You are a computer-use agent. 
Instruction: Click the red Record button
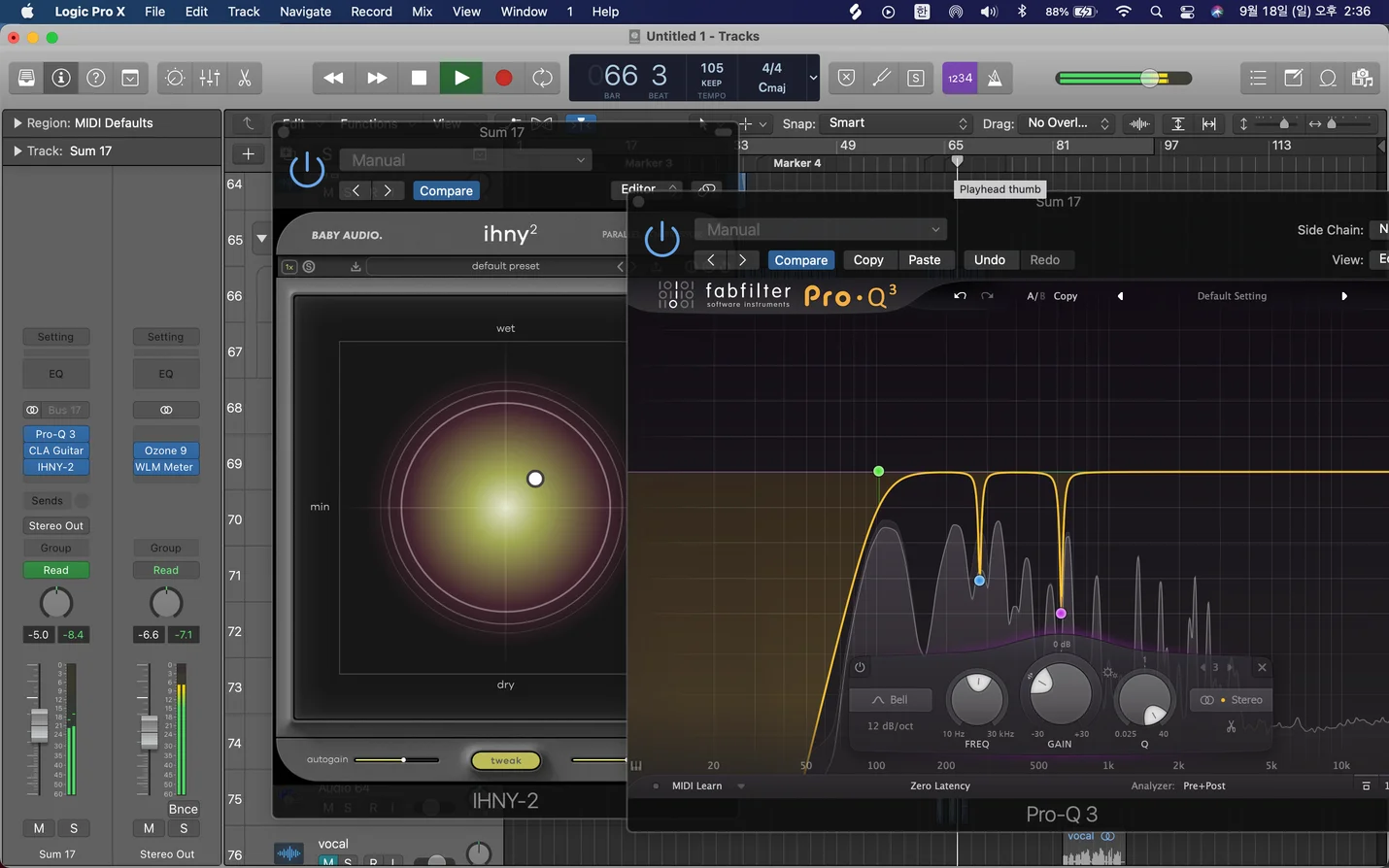pos(503,78)
